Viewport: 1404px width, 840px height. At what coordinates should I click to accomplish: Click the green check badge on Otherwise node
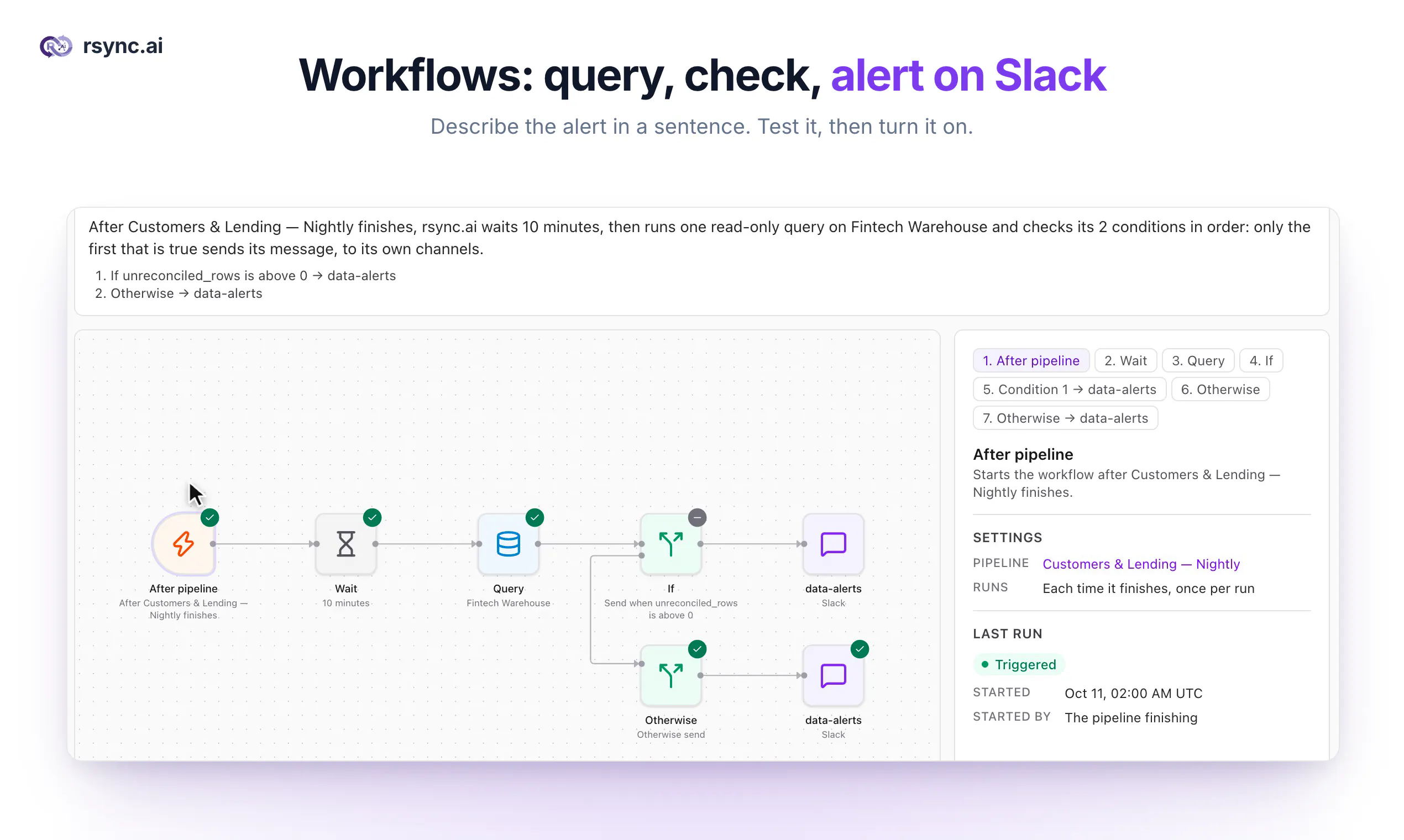[698, 649]
